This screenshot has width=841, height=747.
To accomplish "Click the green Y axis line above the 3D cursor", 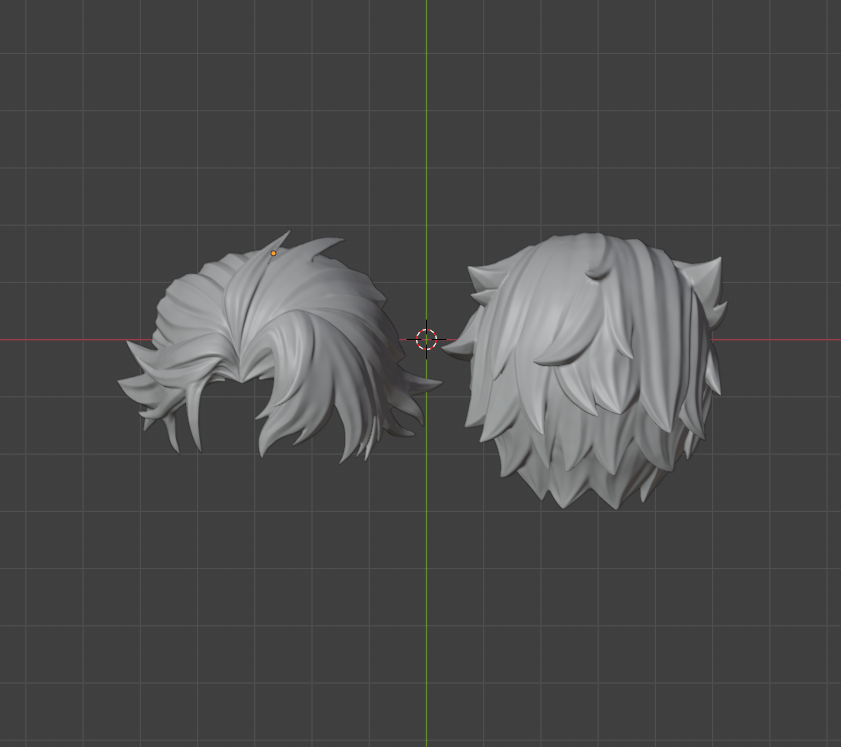I will click(x=426, y=150).
